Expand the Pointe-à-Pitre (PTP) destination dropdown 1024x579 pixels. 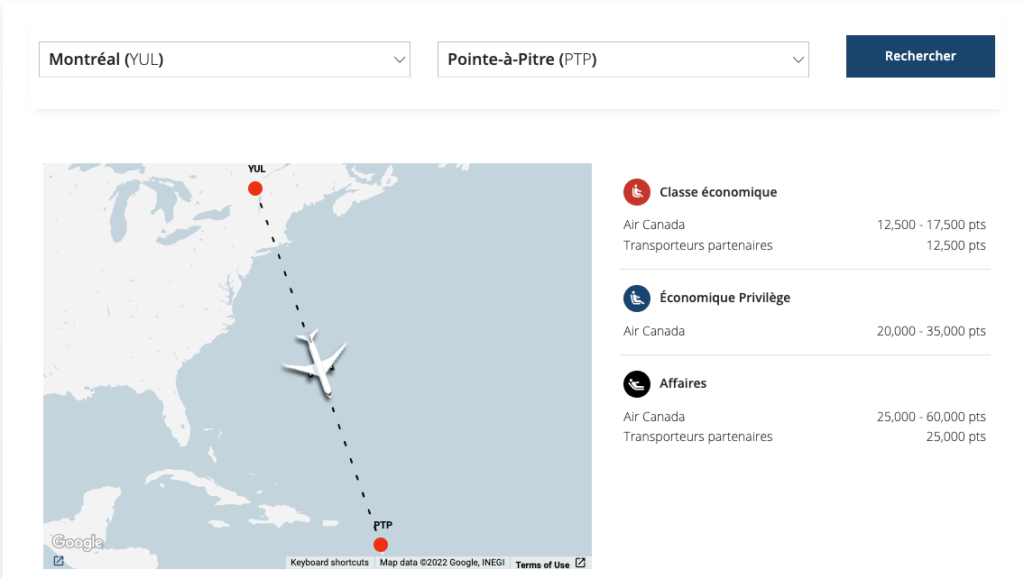click(x=622, y=59)
